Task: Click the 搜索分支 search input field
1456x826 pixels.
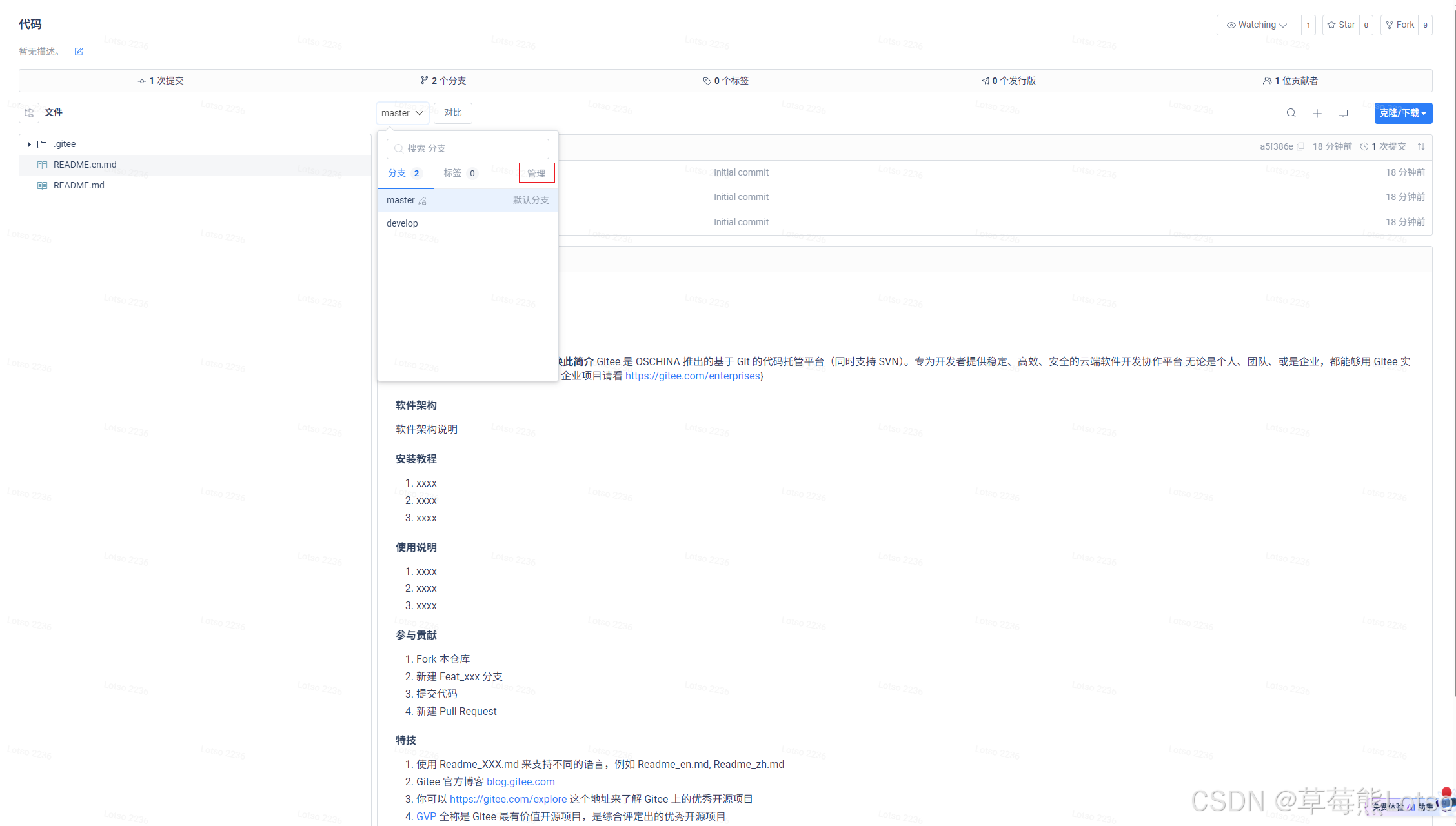Action: 468,148
